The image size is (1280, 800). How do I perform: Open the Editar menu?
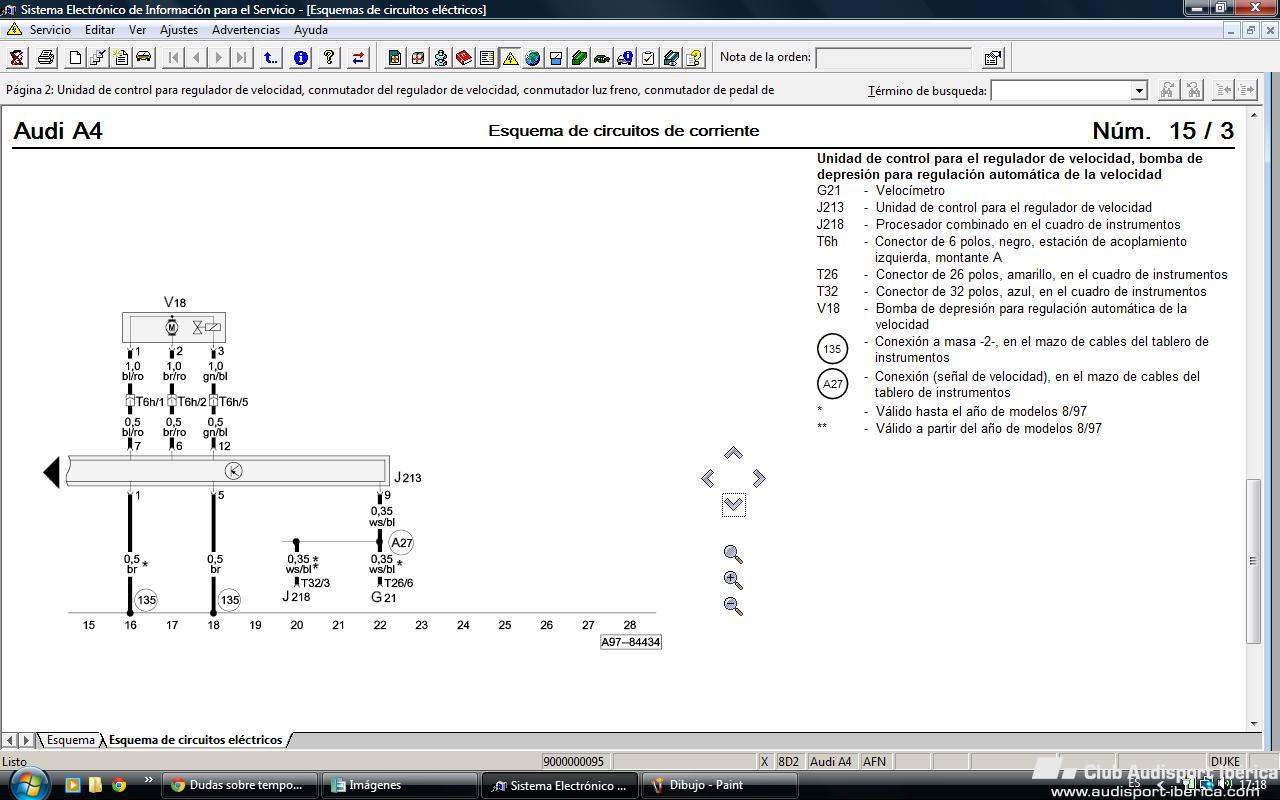(100, 30)
